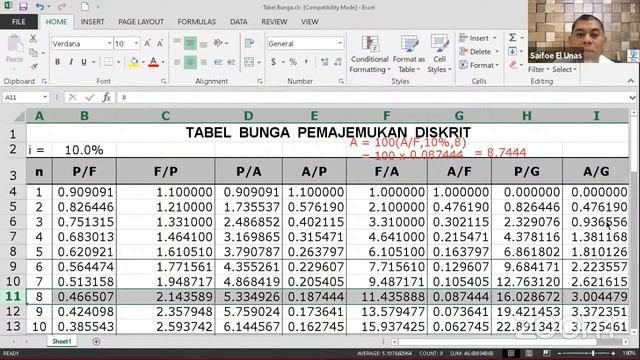Screen dimensions: 640x360
Task: Switch to the REVIEW tab
Action: coord(274,22)
